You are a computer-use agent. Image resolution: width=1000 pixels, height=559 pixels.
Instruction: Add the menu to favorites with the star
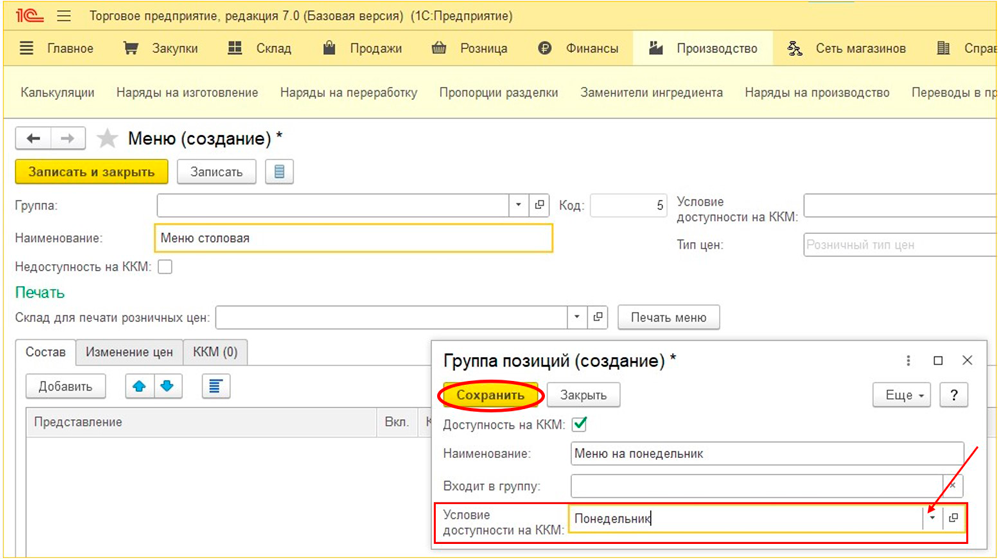coord(107,138)
